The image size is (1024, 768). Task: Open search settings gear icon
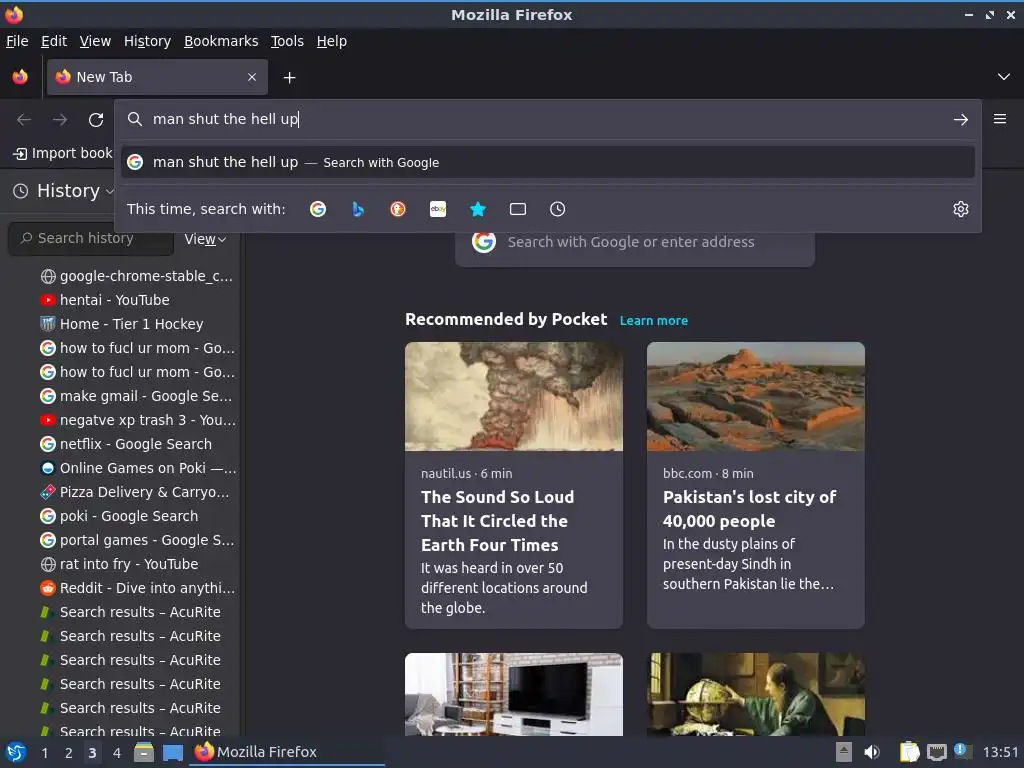pos(961,209)
